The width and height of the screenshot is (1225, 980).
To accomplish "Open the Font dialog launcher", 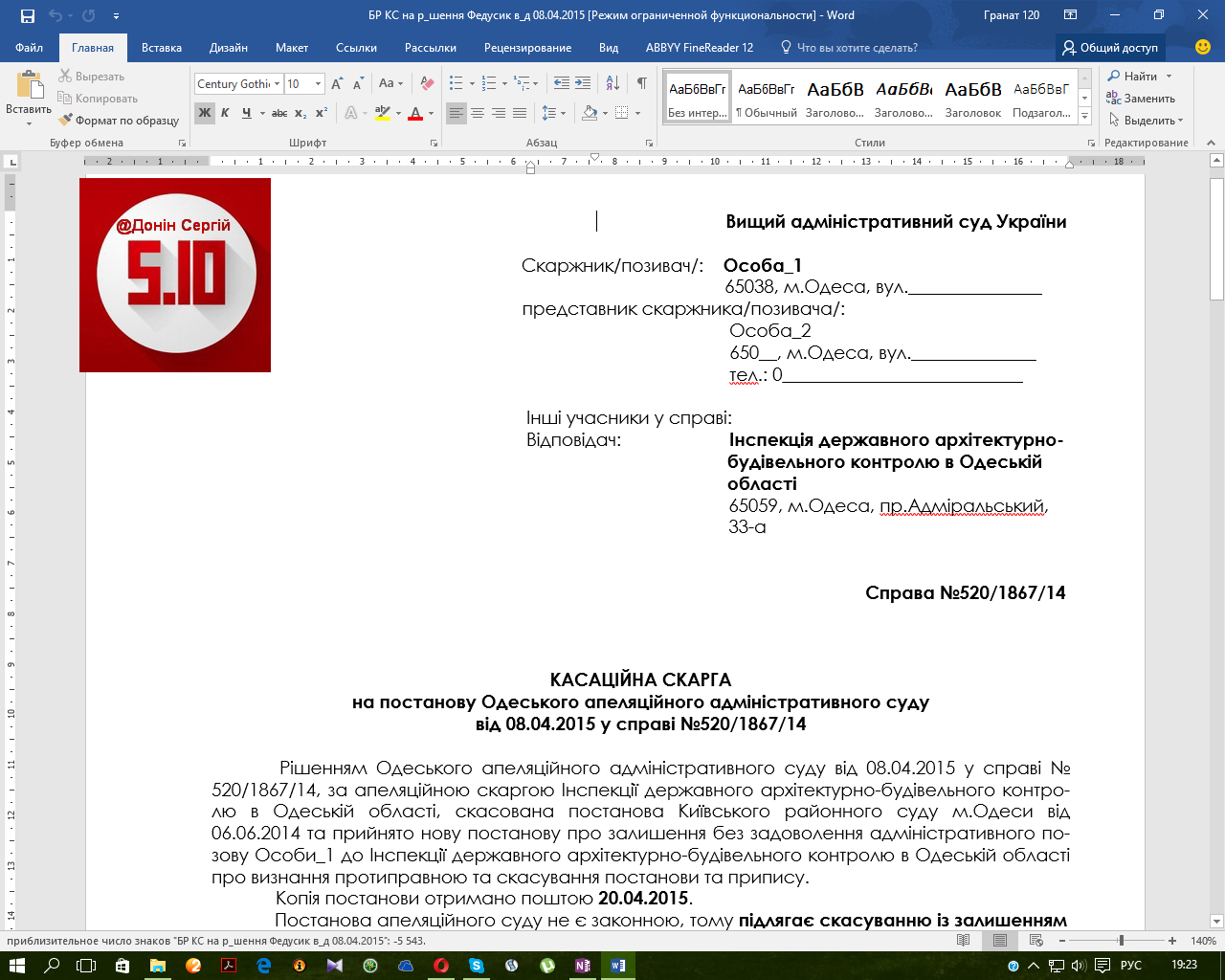I will (x=434, y=143).
